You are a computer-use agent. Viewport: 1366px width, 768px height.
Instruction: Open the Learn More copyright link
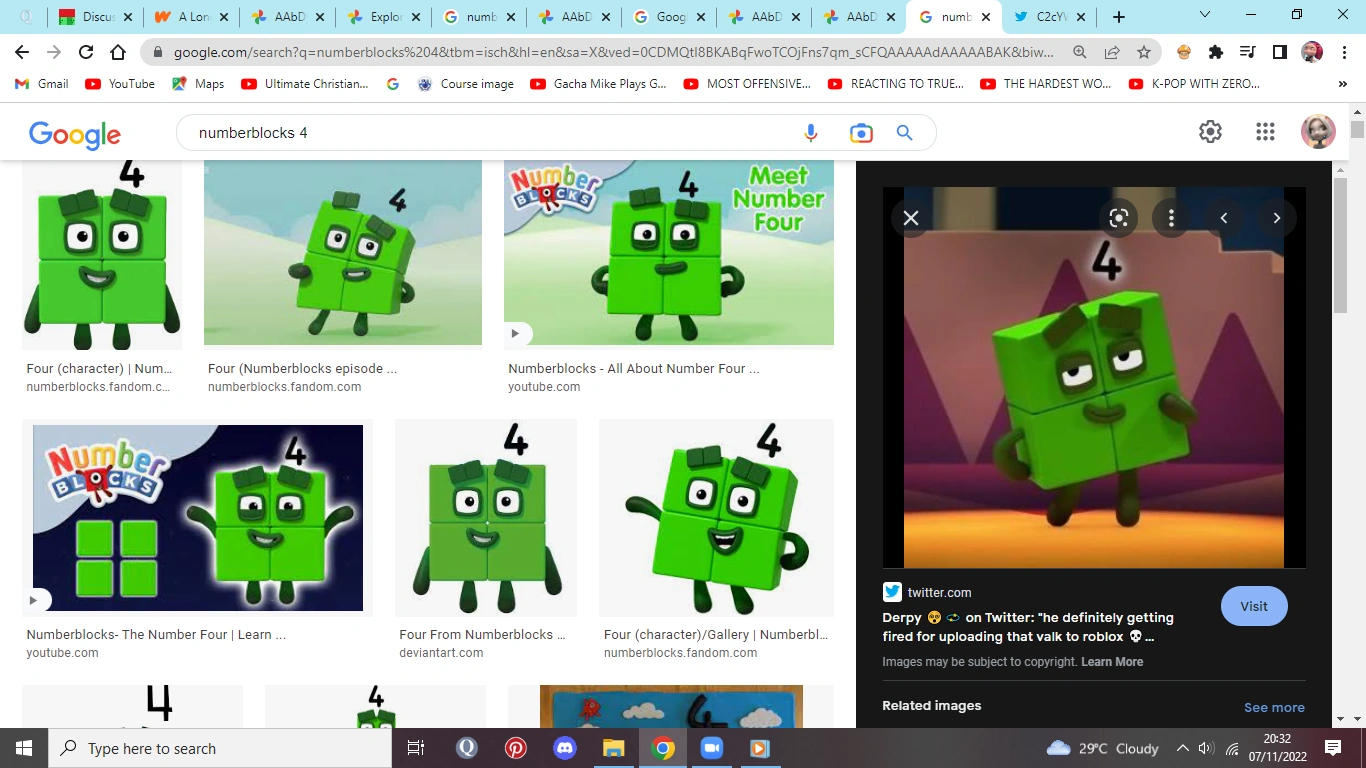(1112, 661)
